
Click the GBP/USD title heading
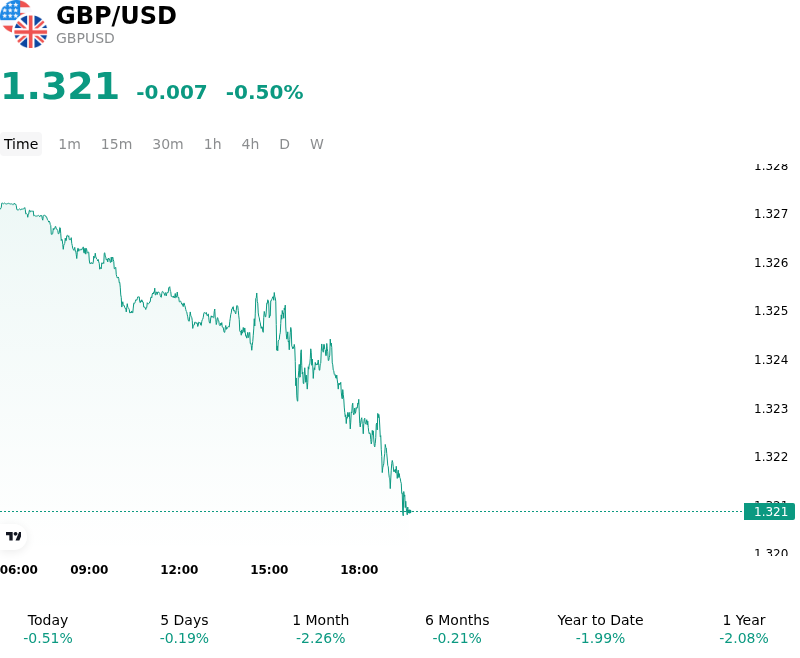[116, 15]
